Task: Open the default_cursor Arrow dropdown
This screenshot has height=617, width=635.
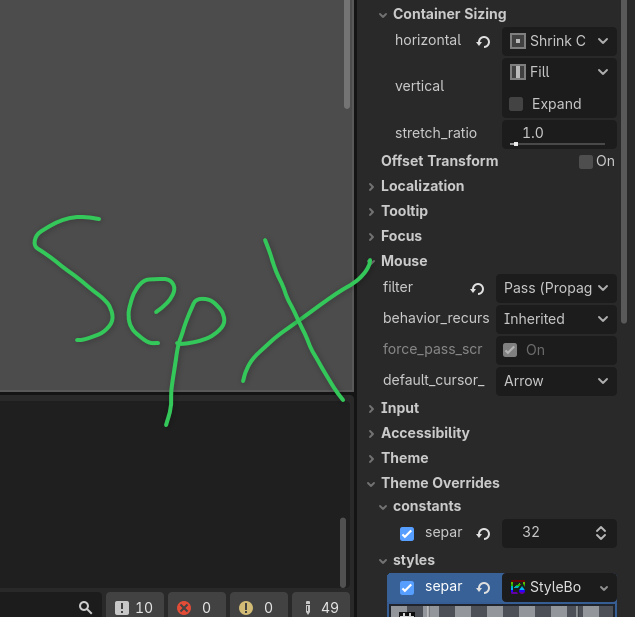Action: click(x=556, y=381)
